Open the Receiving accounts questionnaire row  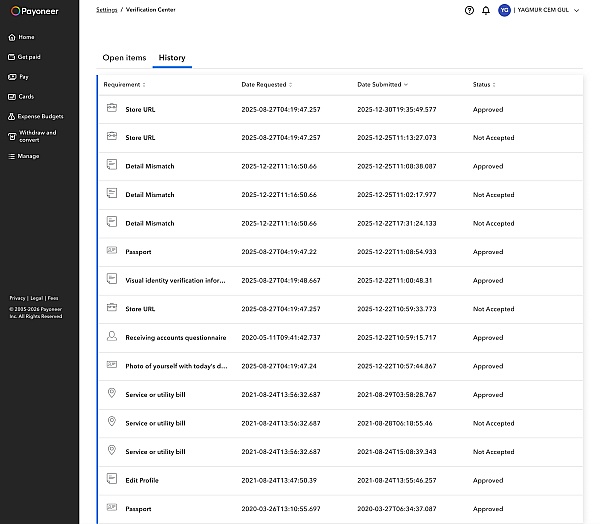175,338
